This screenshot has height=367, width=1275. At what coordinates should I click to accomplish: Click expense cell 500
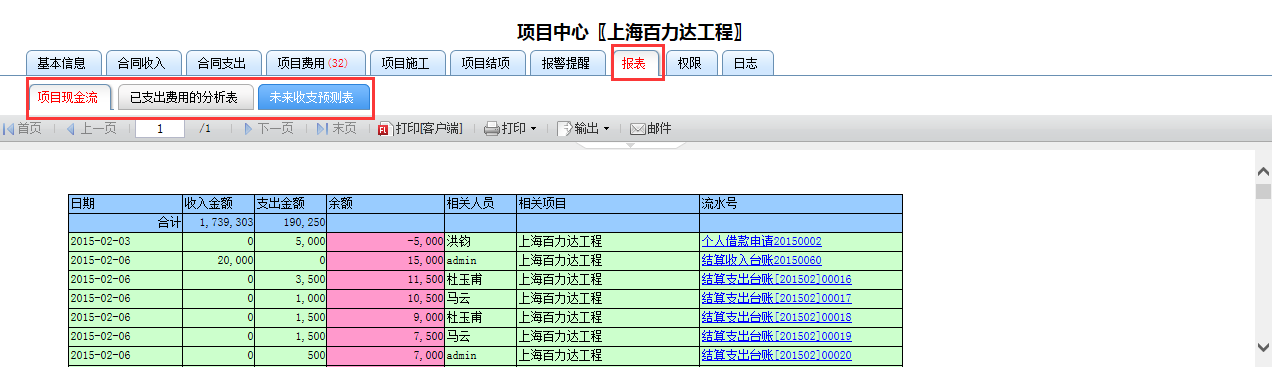point(290,355)
